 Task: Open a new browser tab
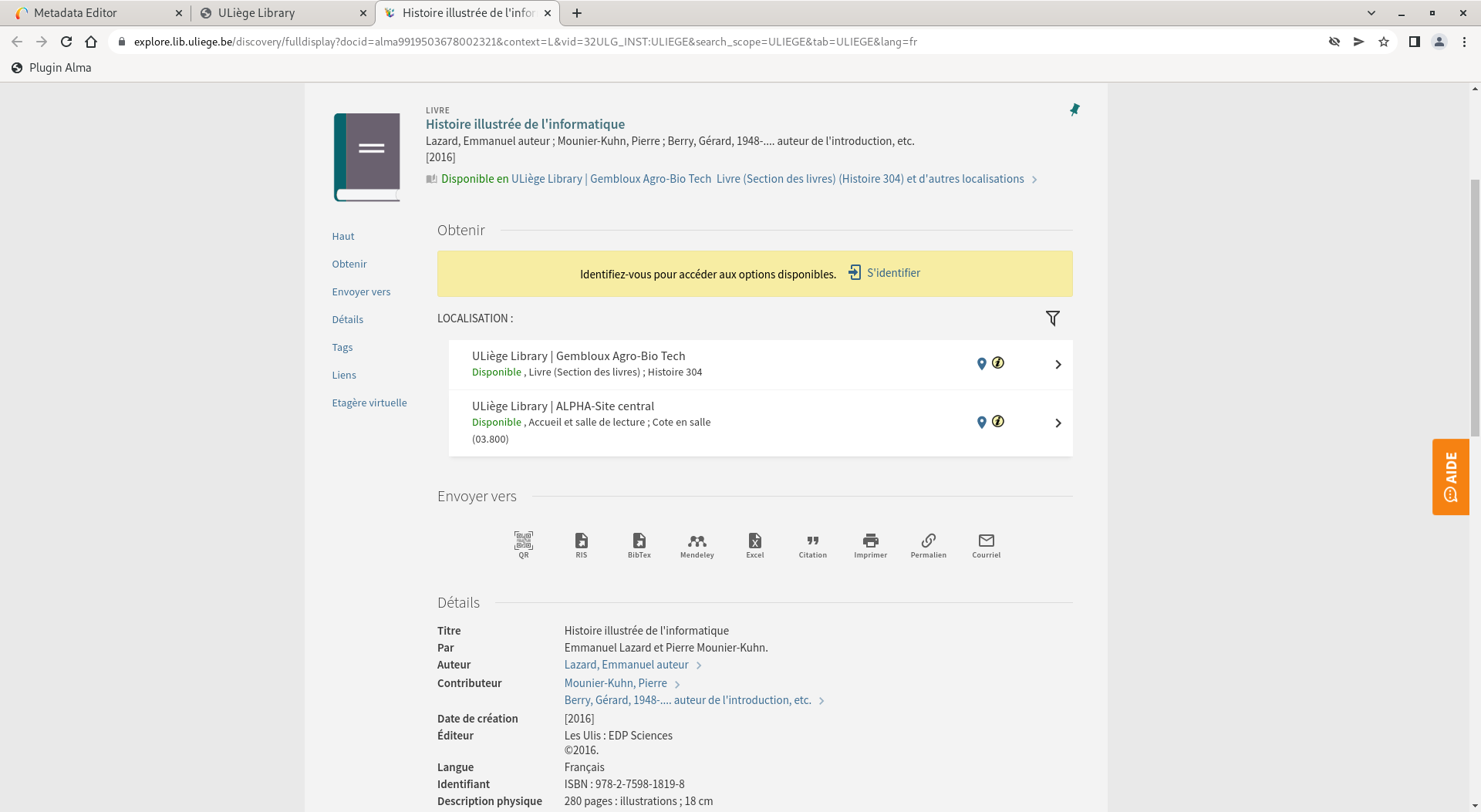pos(577,13)
